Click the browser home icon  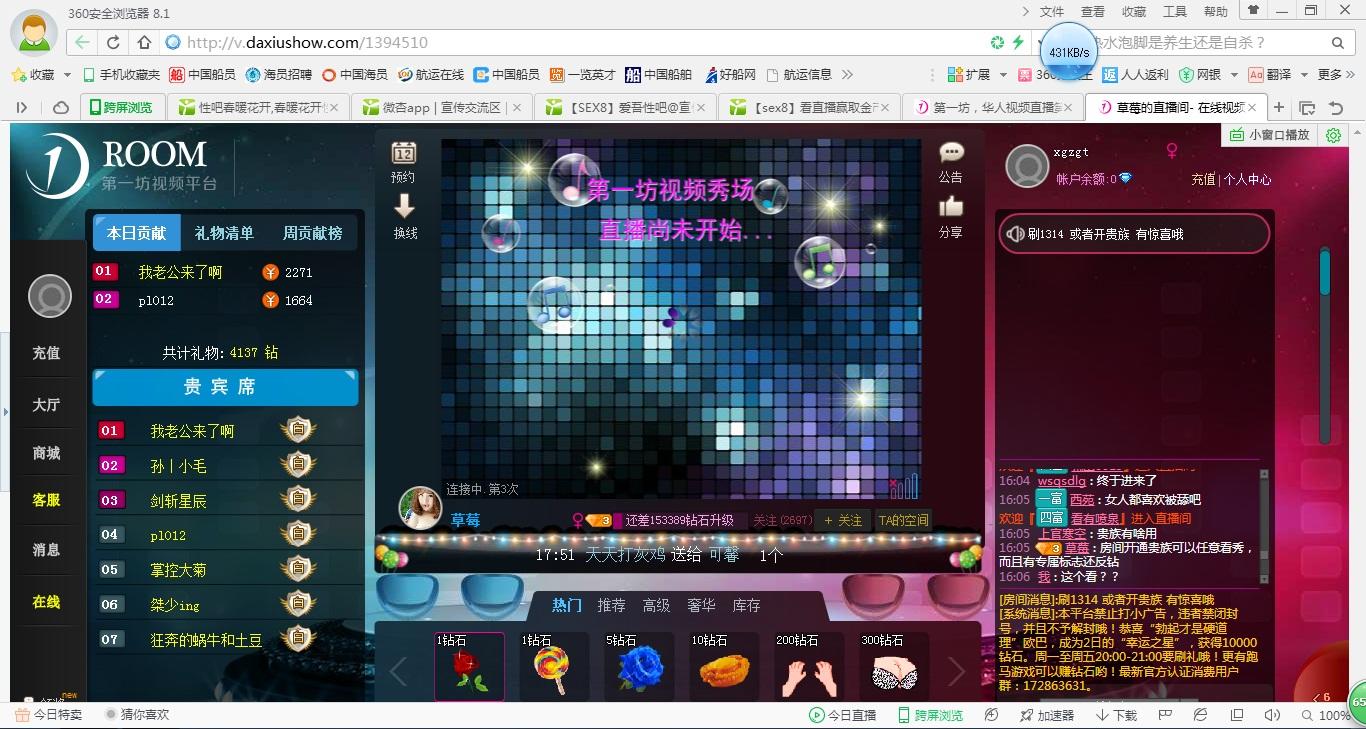click(144, 42)
